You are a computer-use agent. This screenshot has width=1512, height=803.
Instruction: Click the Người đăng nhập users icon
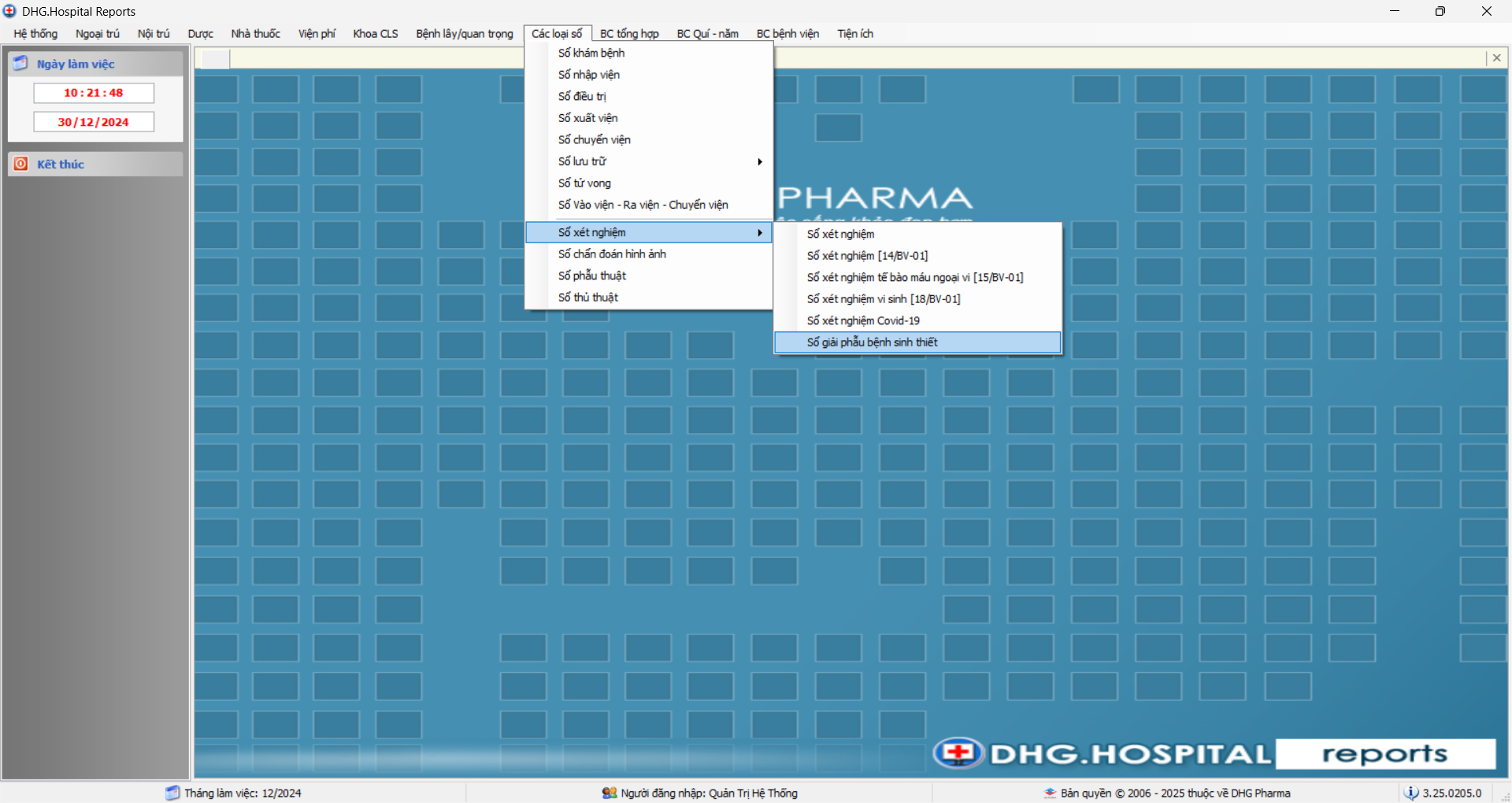click(610, 793)
